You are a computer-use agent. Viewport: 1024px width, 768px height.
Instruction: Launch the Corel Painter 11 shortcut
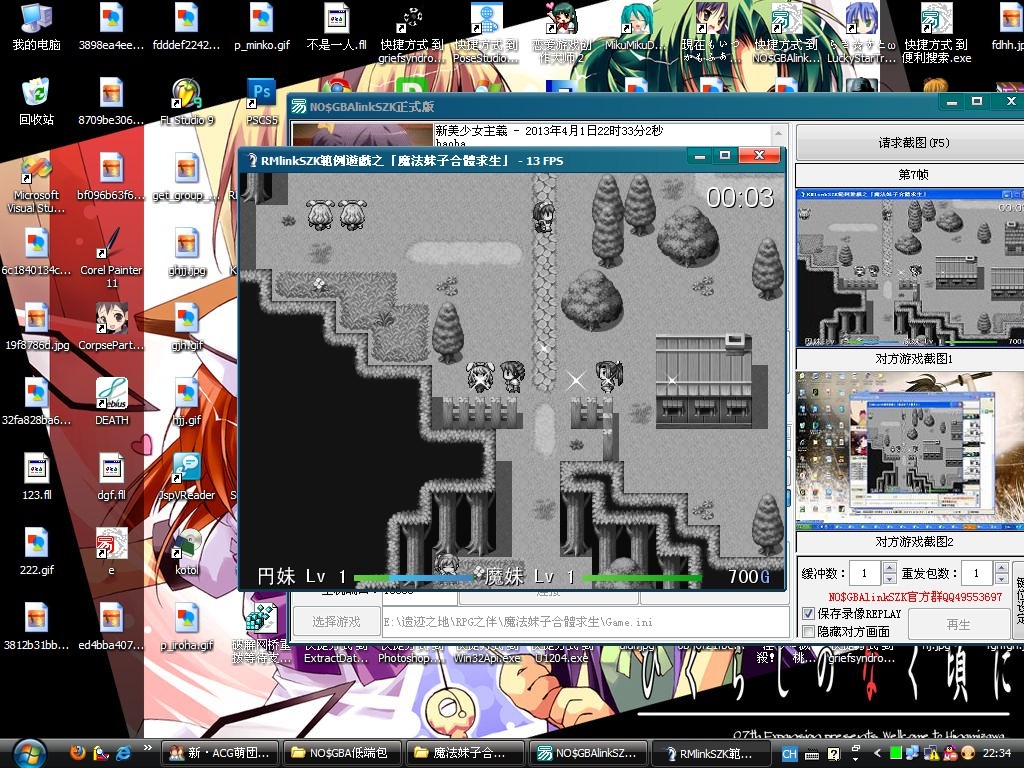pyautogui.click(x=112, y=259)
